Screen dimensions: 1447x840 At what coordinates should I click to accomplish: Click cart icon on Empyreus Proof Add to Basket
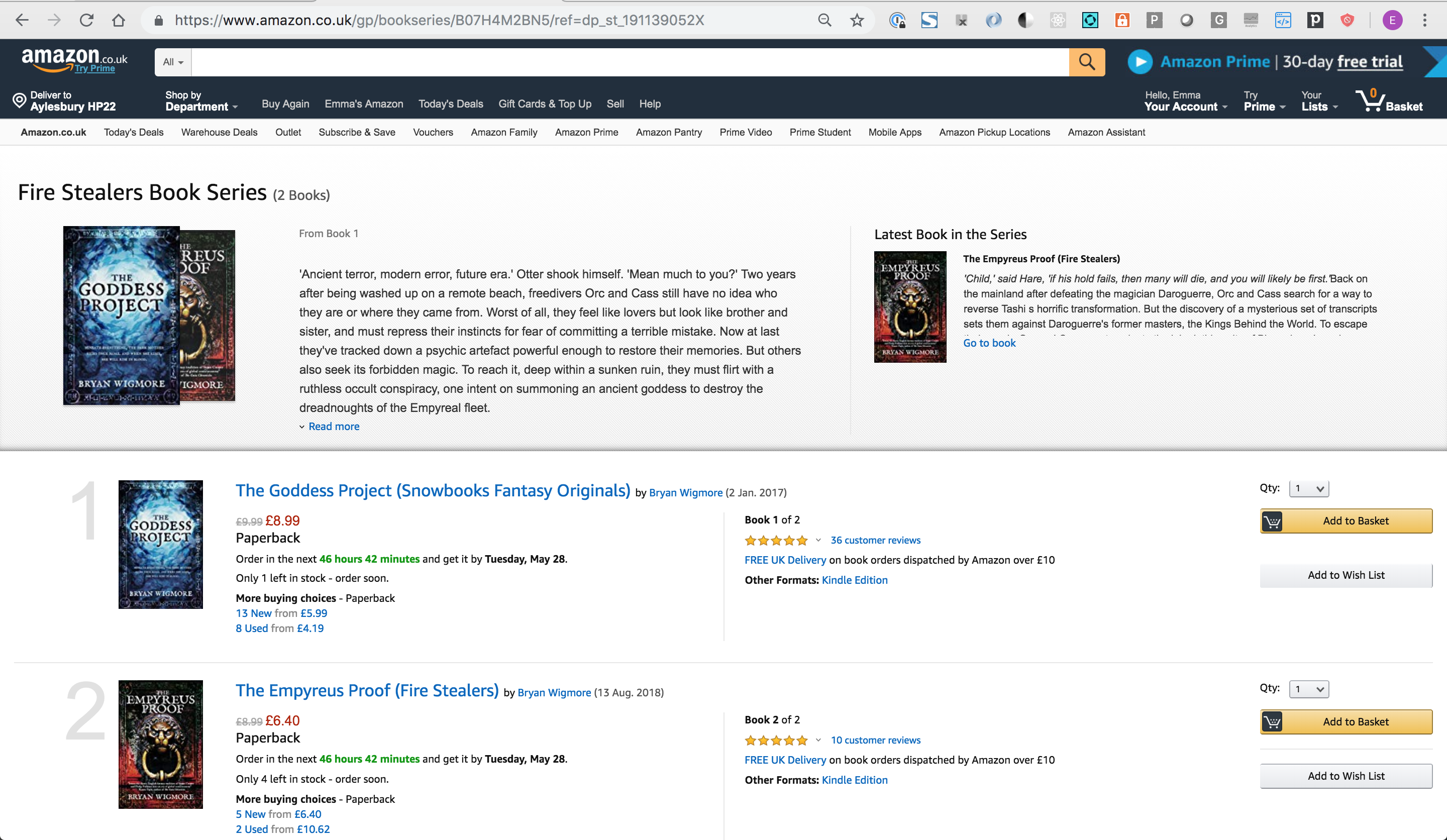1273,722
